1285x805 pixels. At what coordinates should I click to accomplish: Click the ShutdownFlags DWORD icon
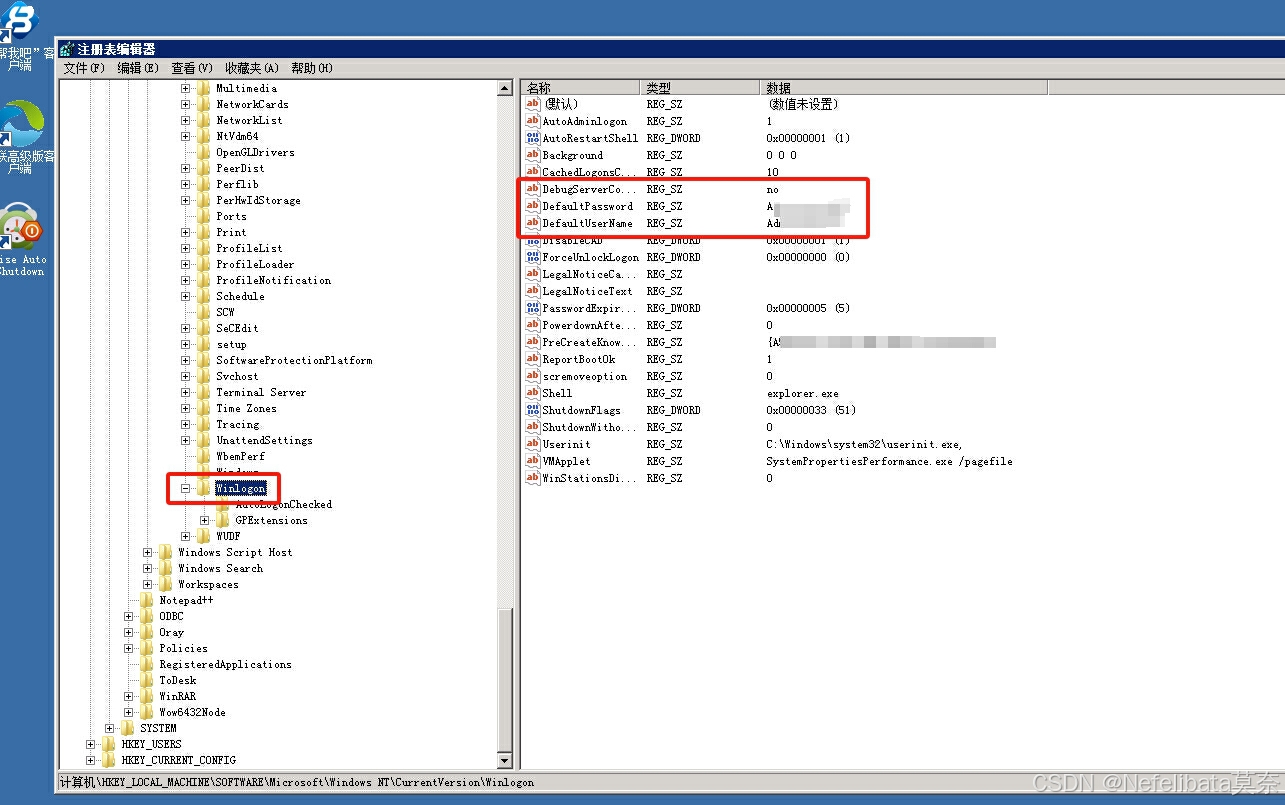(532, 410)
